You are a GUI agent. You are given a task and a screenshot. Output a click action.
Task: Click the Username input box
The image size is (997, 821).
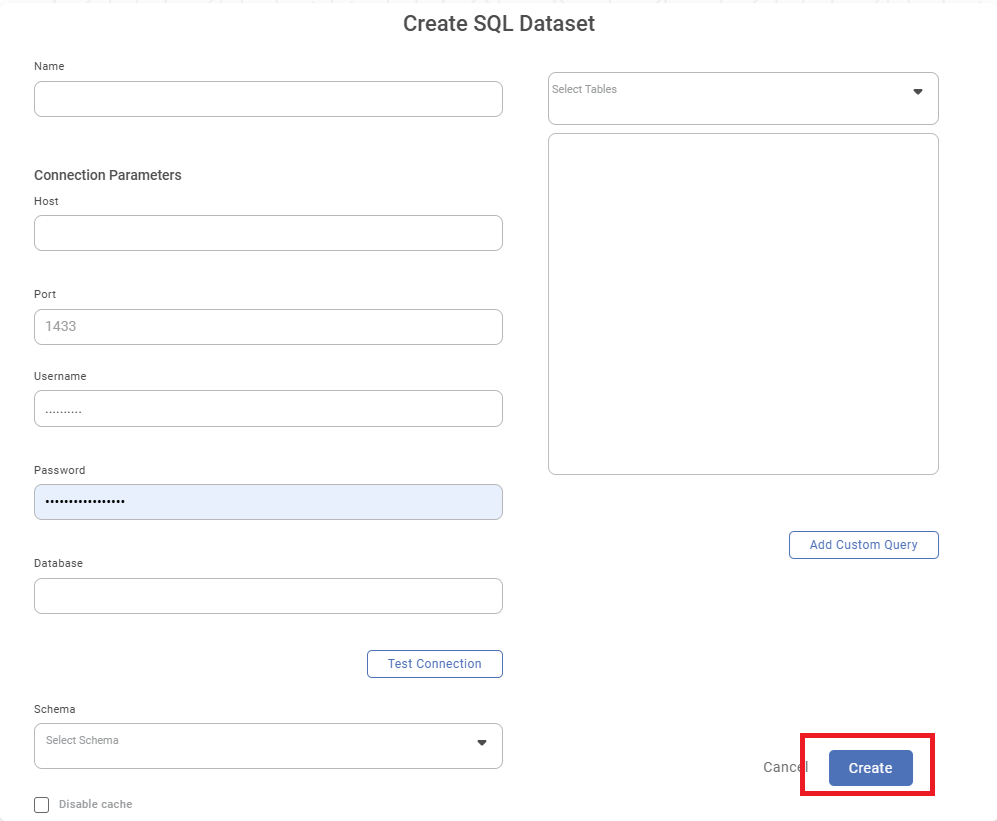[268, 409]
